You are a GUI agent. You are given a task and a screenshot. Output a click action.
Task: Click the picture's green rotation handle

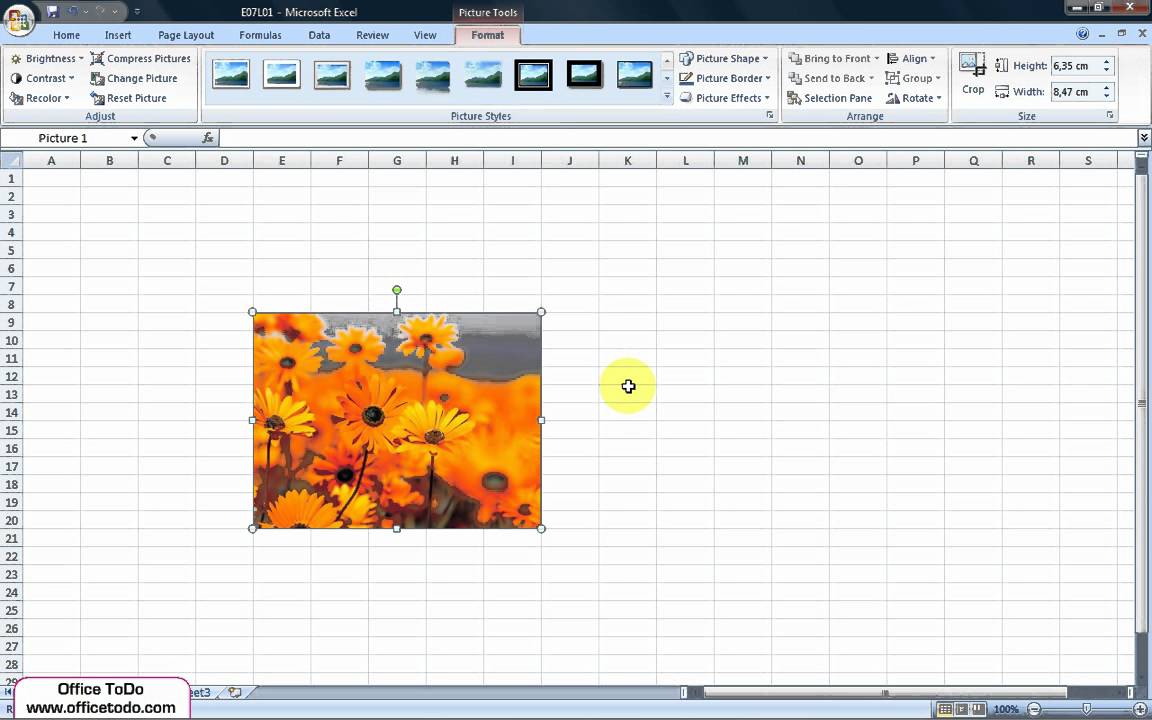pyautogui.click(x=397, y=290)
